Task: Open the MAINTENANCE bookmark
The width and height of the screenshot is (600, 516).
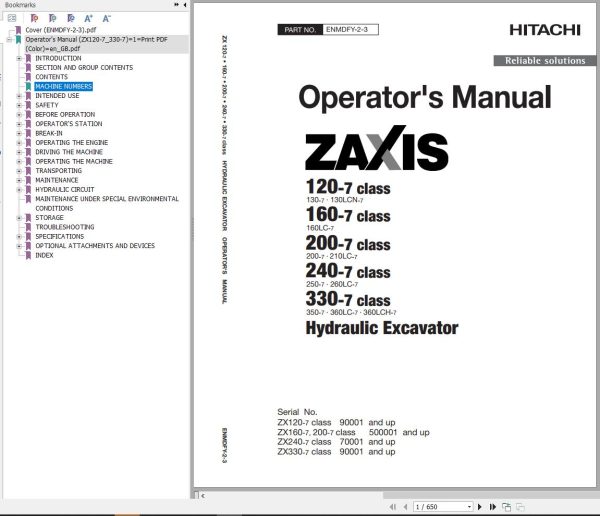Action: 57,180
